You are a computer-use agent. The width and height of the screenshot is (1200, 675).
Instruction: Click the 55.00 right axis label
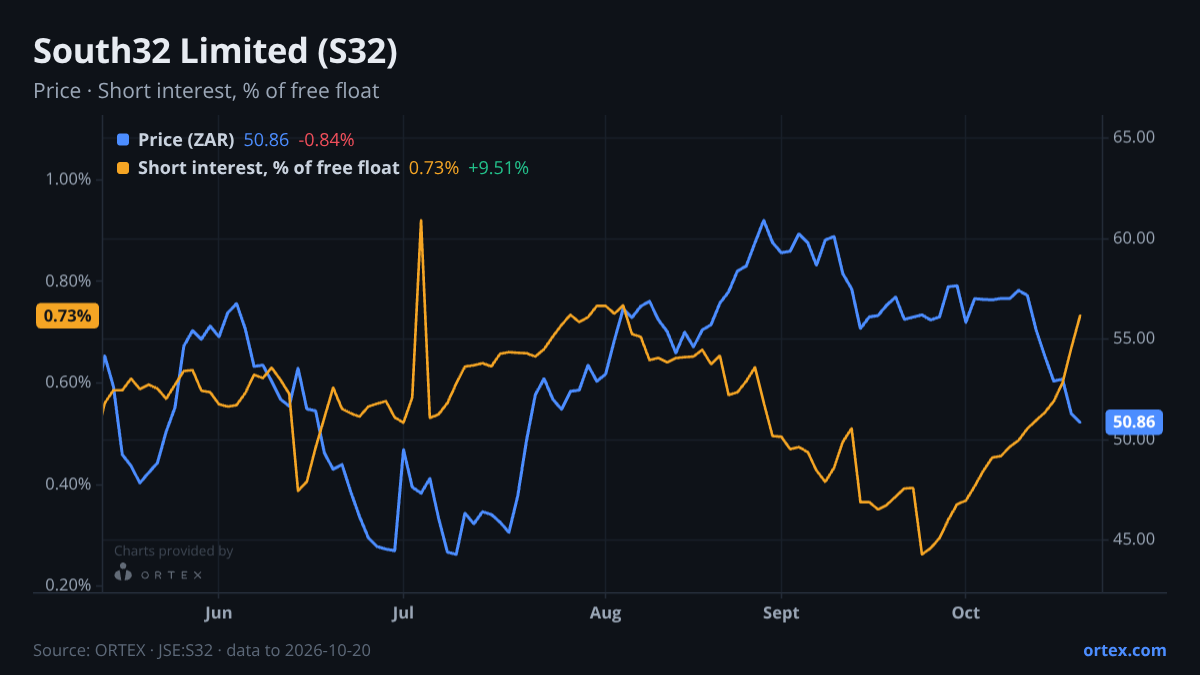pyautogui.click(x=1134, y=338)
